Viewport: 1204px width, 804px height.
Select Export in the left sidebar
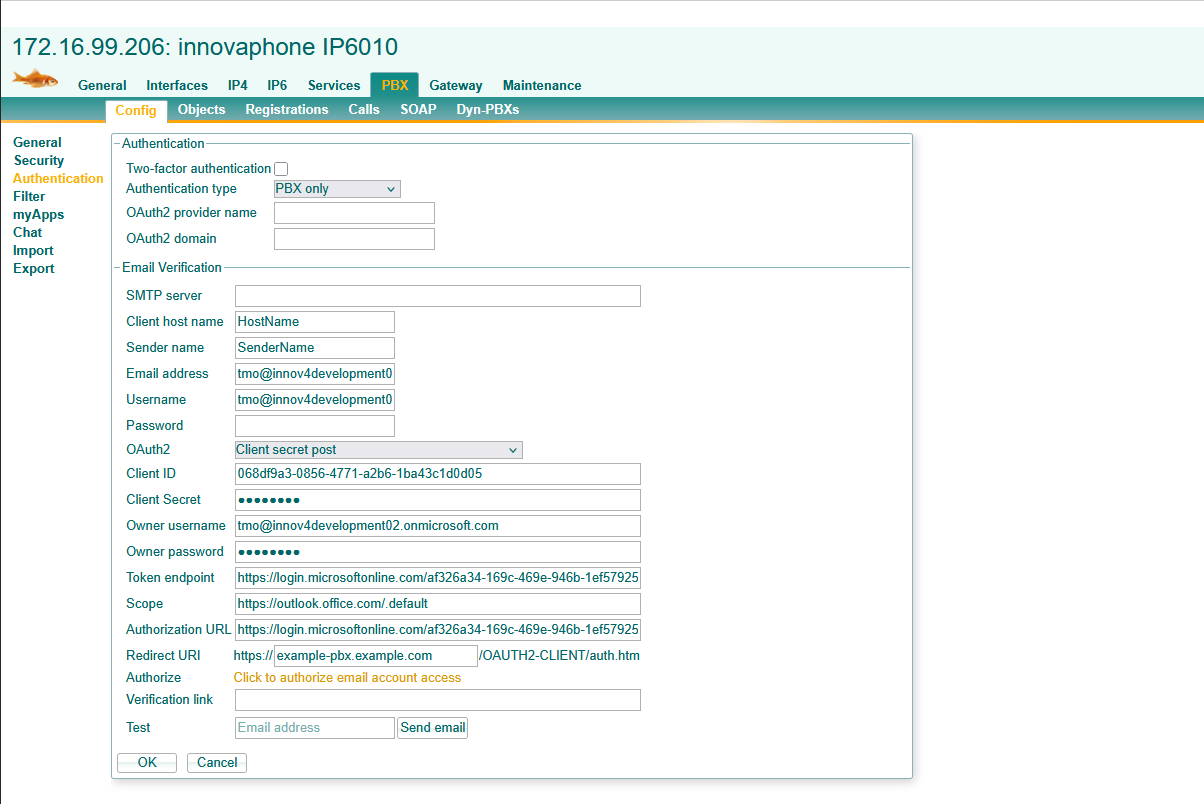coord(34,269)
